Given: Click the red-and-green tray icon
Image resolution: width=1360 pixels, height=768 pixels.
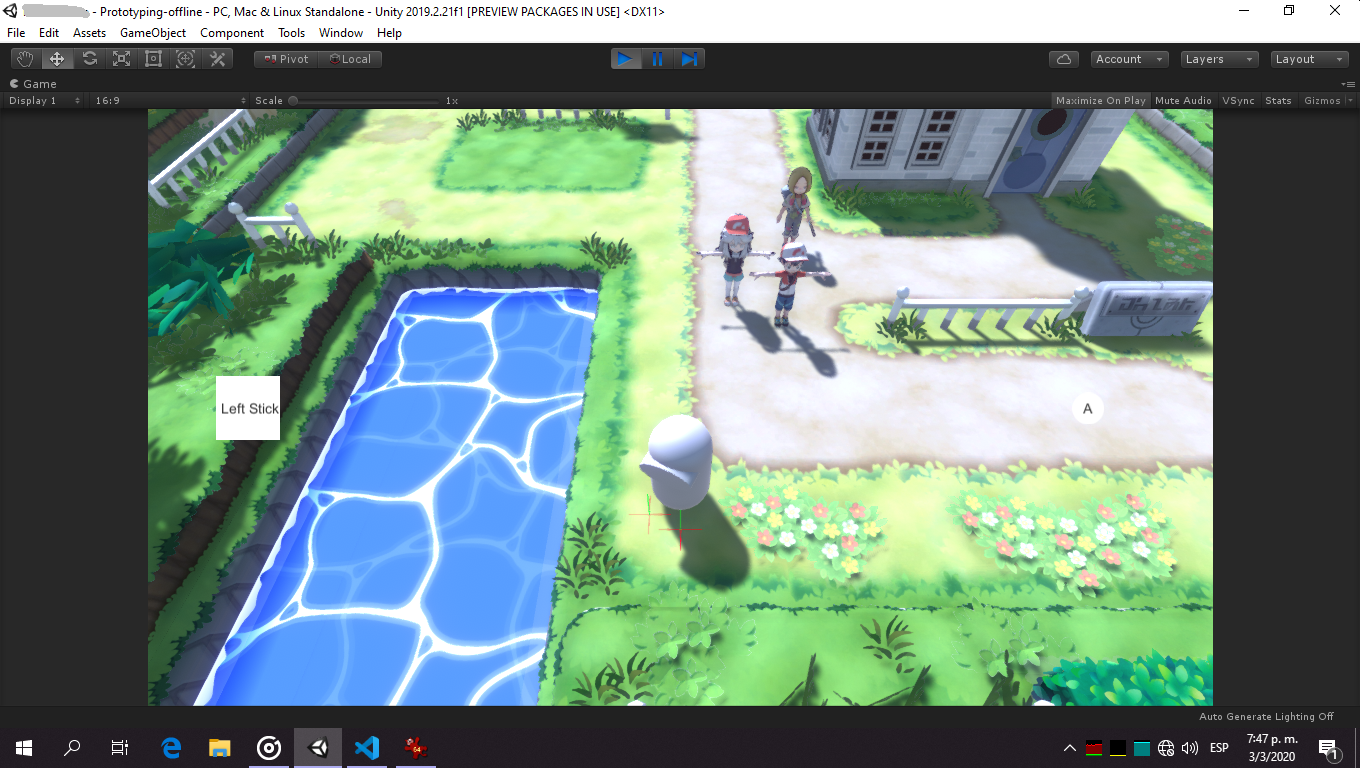Looking at the screenshot, I should 1094,748.
